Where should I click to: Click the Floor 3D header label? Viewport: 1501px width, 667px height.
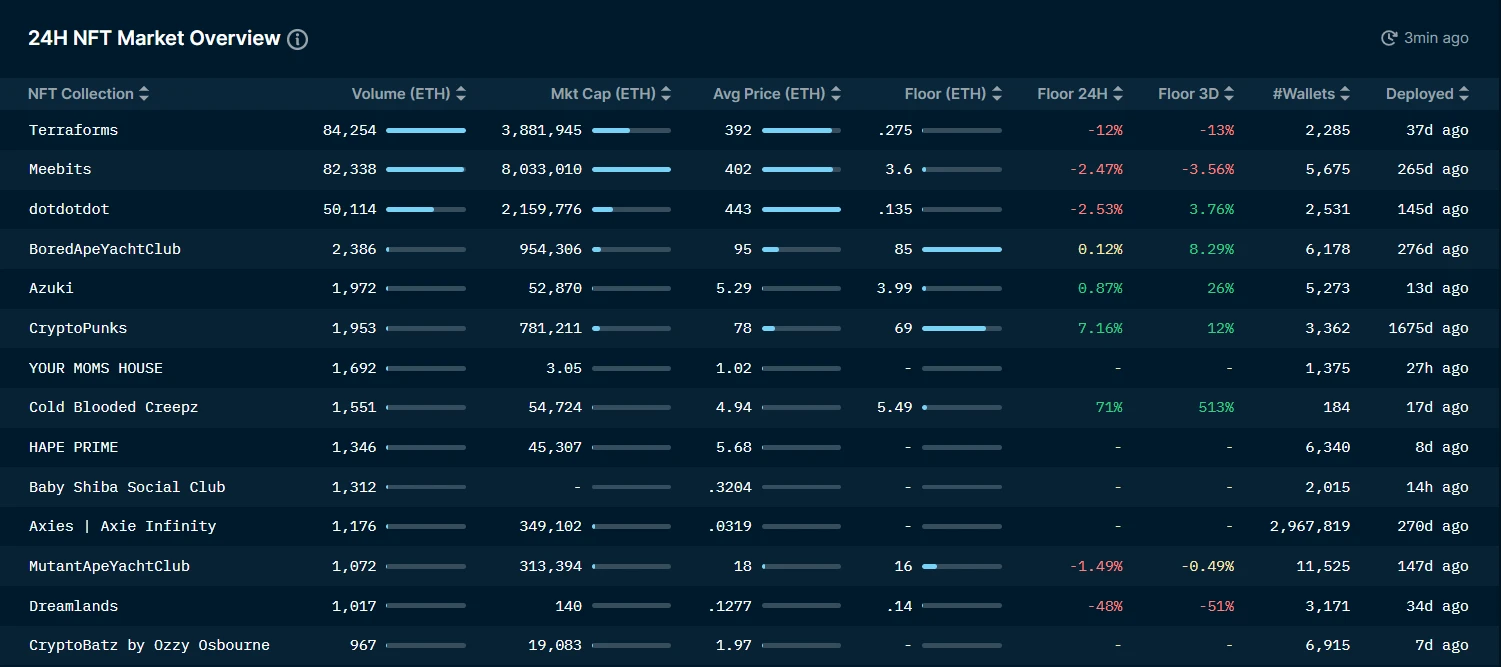click(x=1188, y=94)
